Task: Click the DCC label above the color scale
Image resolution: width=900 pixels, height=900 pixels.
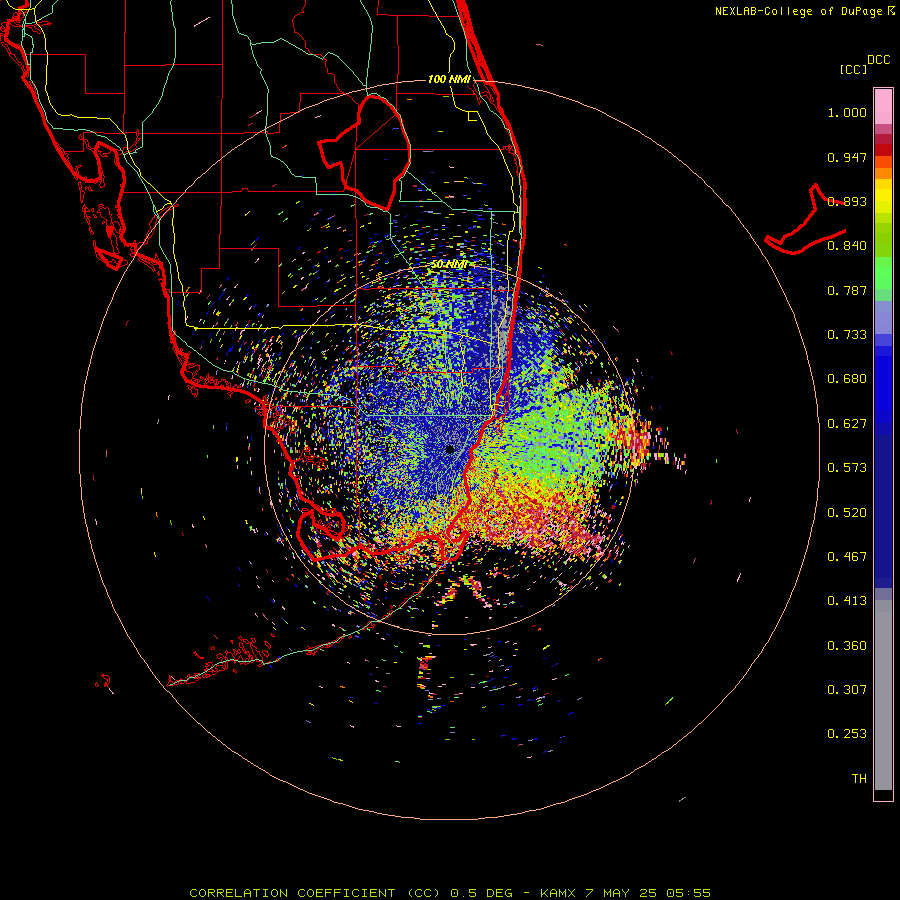Action: click(878, 60)
